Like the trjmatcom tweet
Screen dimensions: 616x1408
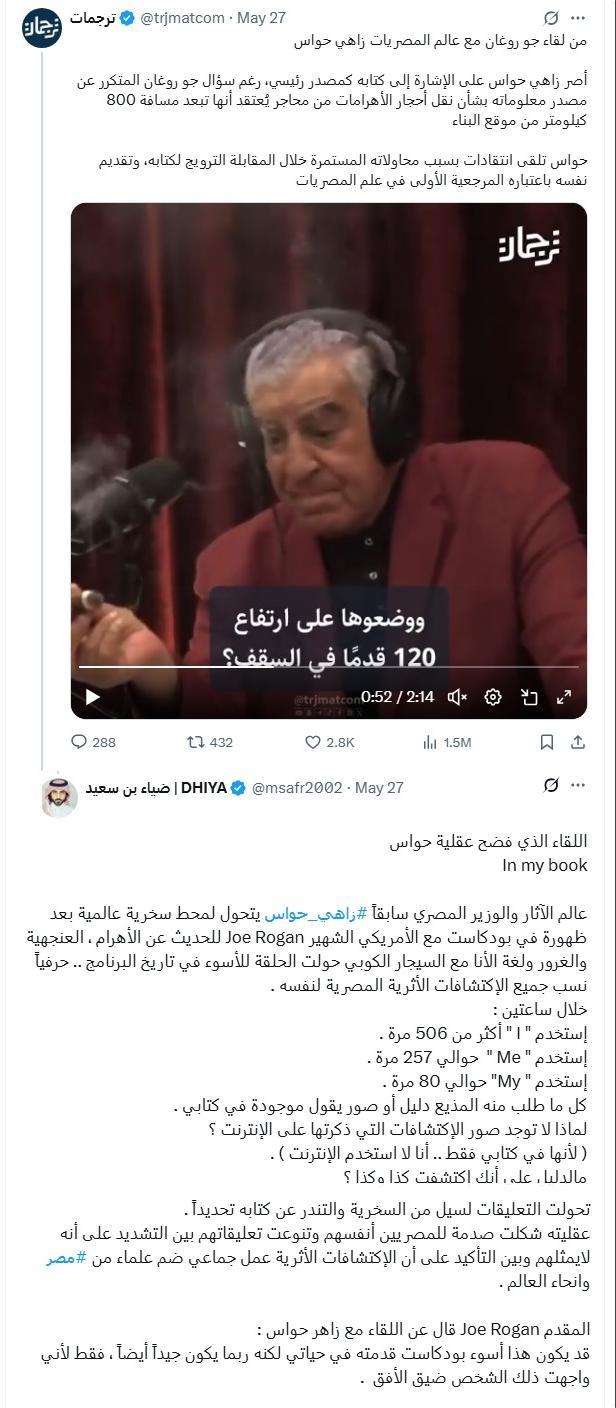click(x=329, y=742)
